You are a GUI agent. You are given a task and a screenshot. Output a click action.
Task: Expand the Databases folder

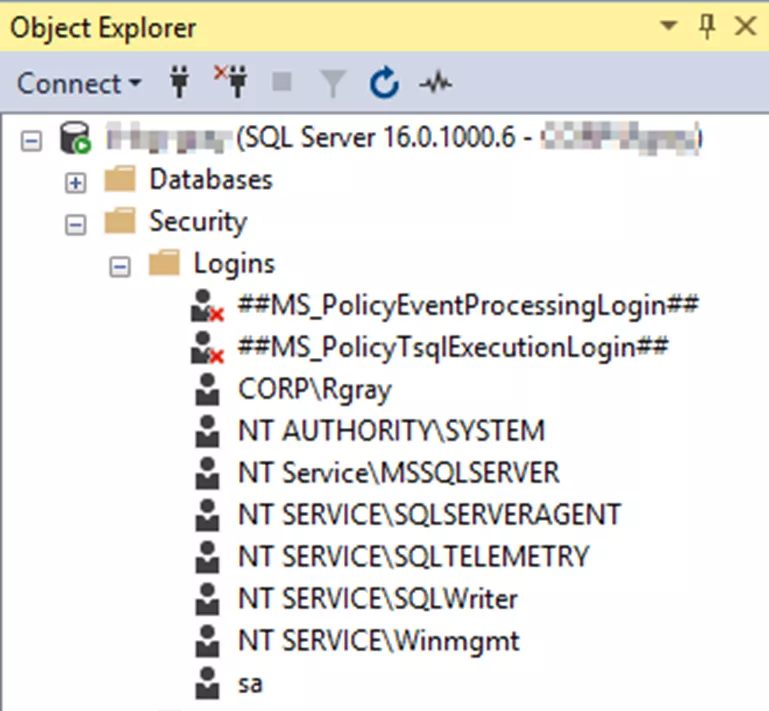point(76,183)
